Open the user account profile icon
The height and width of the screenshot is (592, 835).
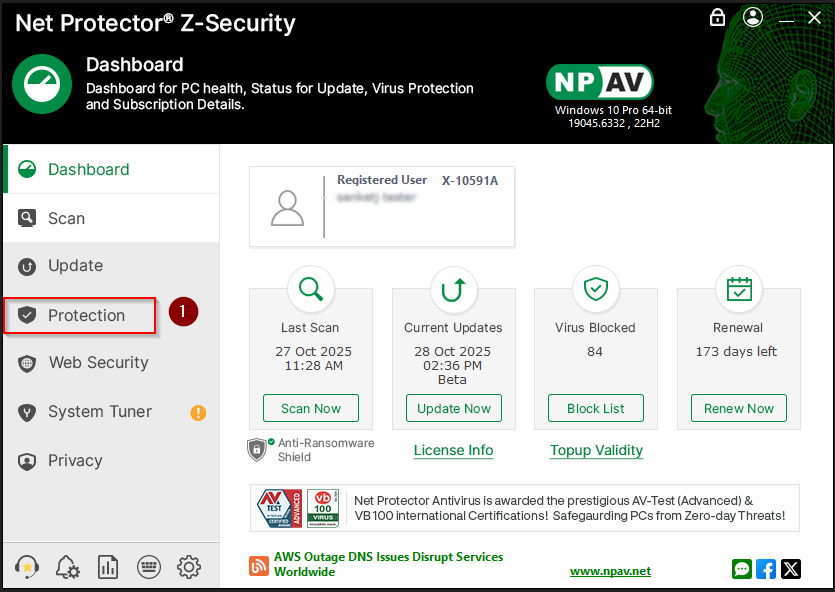(x=753, y=17)
